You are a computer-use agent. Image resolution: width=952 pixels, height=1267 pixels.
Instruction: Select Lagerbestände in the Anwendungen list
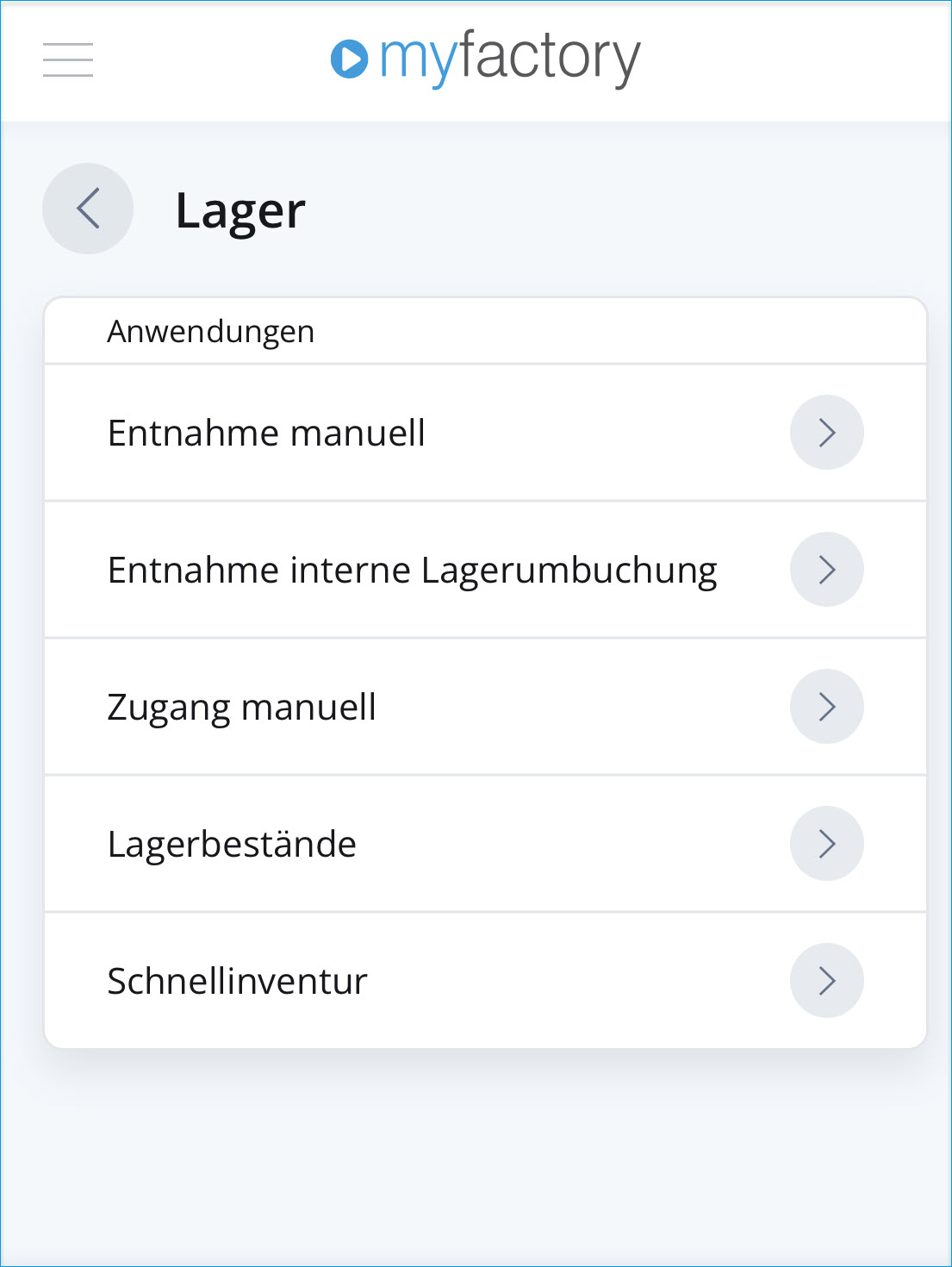tap(232, 845)
